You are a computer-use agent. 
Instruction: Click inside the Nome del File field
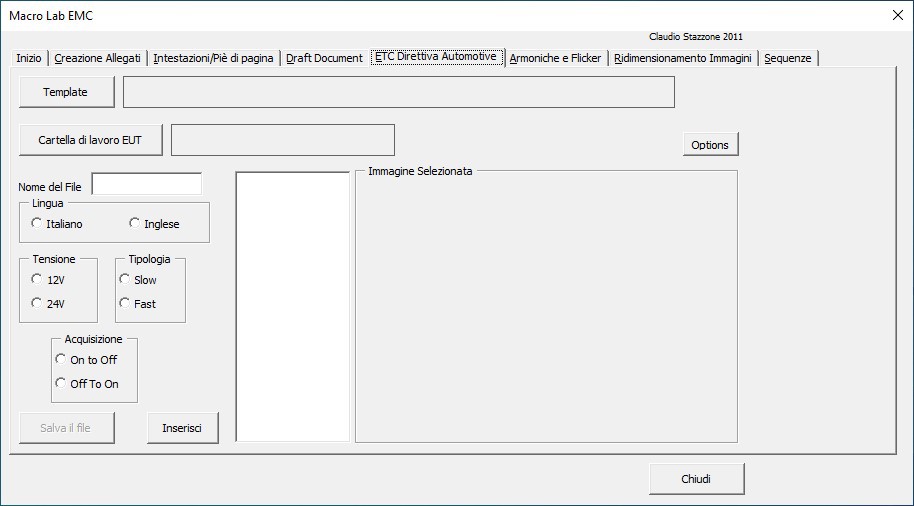[x=147, y=184]
